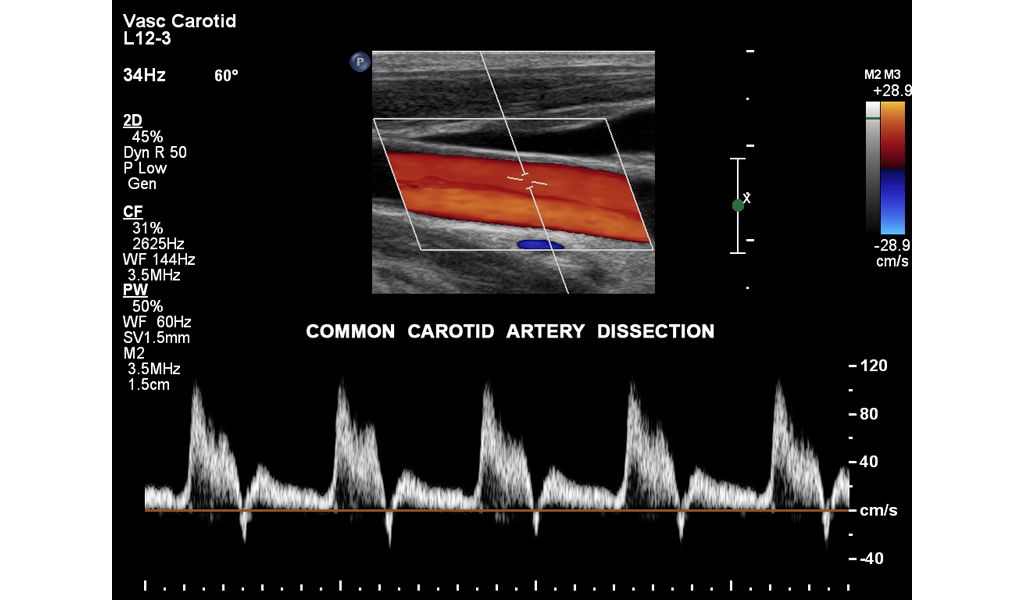Screen dimensions: 1024x600
Task: Click the 'Vasc Carotid' preset label
Action: point(180,21)
